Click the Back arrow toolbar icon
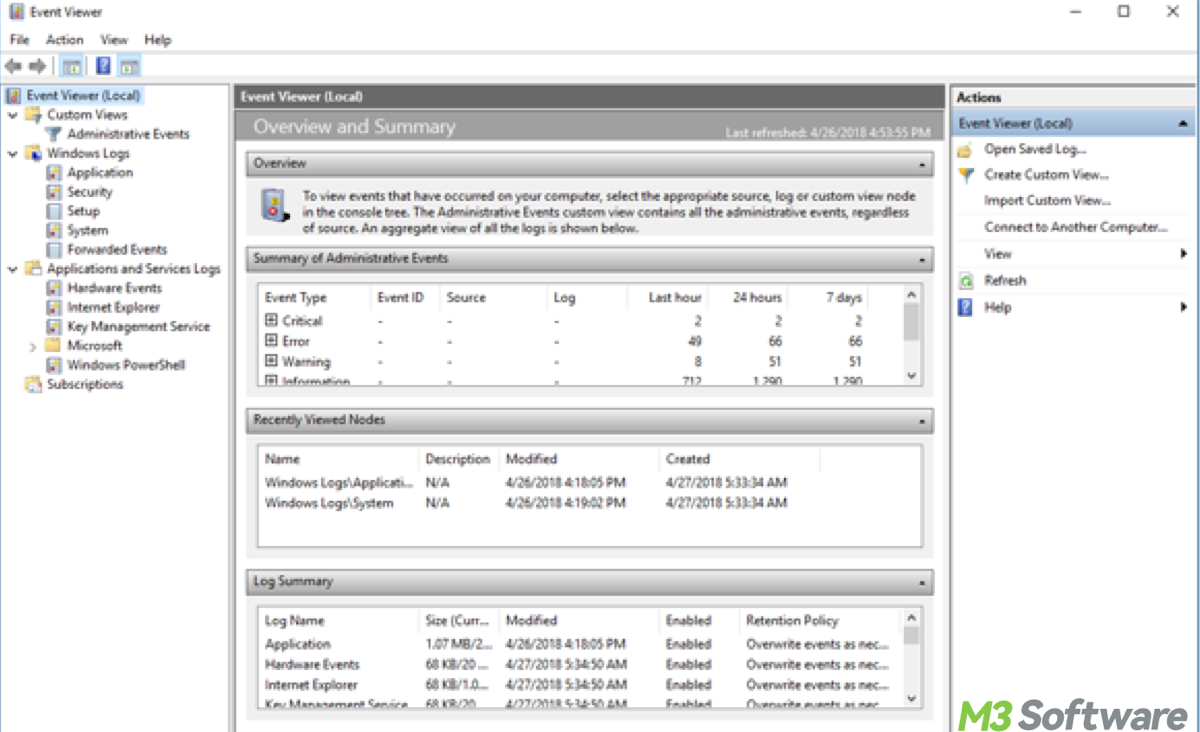Viewport: 1200px width, 732px height. coord(13,67)
